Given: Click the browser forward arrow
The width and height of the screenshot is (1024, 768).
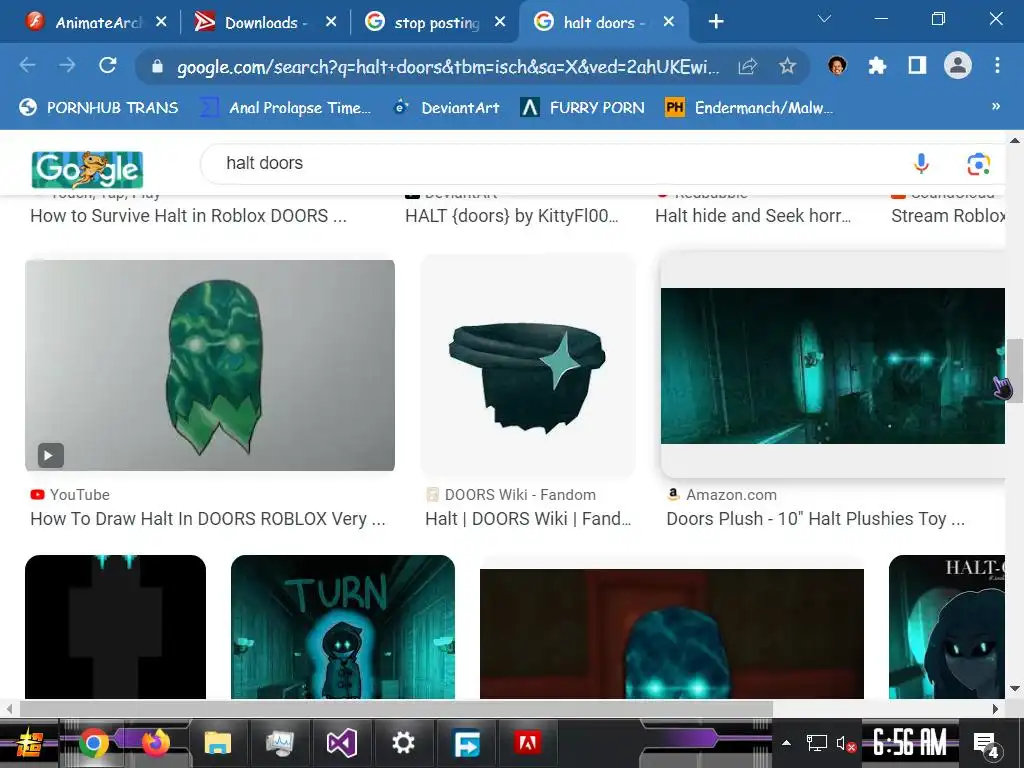Looking at the screenshot, I should 67,65.
